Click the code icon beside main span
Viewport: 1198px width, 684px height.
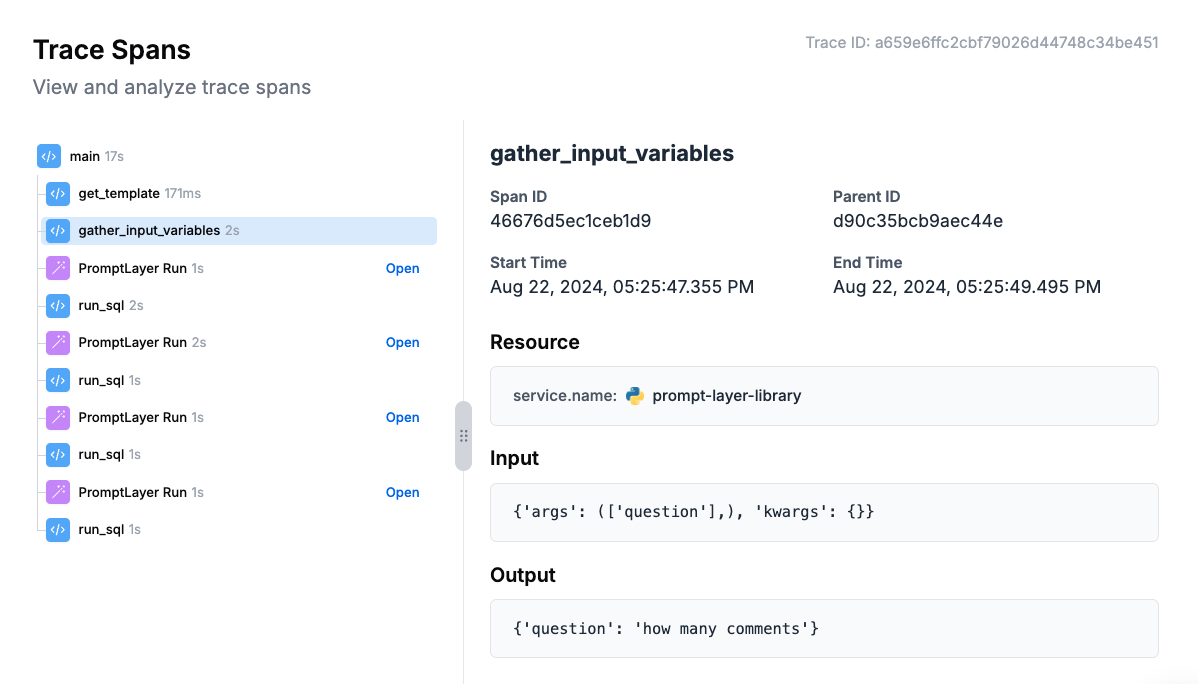[49, 156]
